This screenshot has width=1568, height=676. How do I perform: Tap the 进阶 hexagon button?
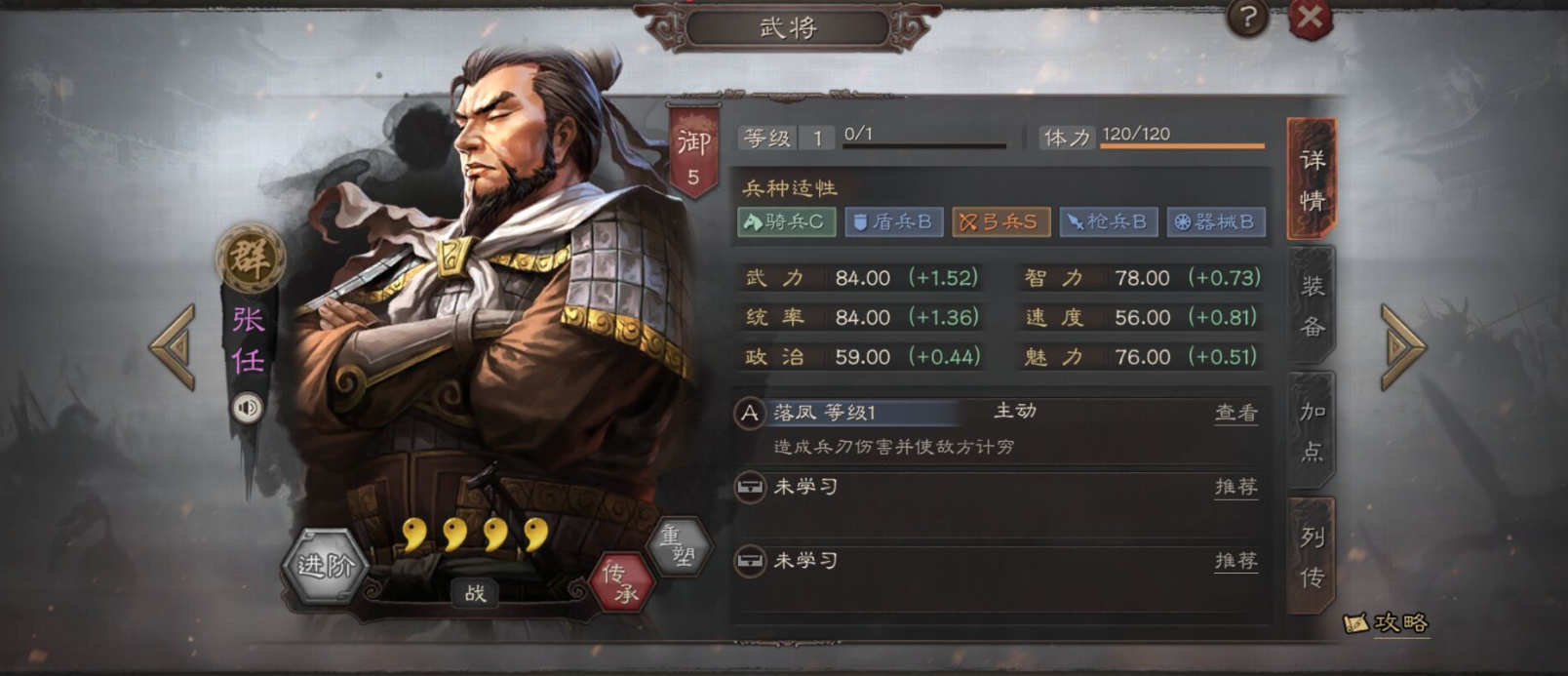(325, 565)
